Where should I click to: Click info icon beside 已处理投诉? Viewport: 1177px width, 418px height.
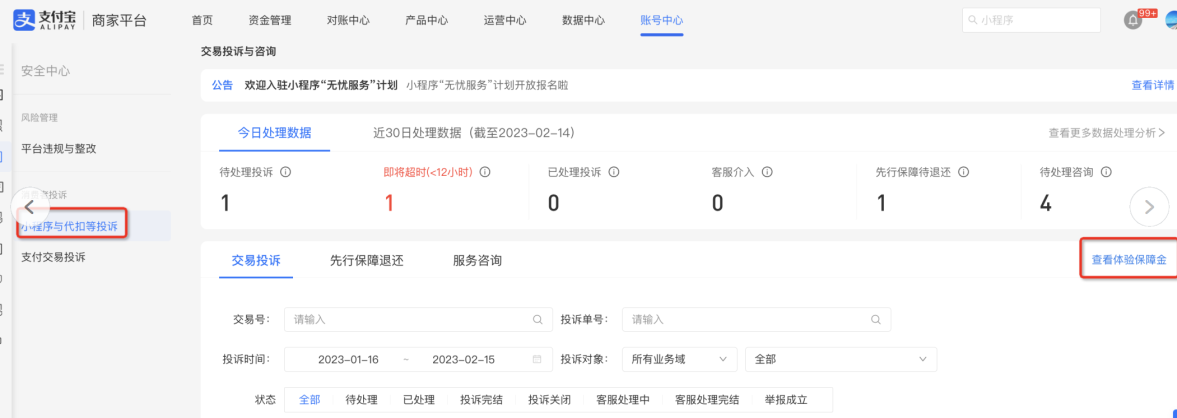coord(614,172)
